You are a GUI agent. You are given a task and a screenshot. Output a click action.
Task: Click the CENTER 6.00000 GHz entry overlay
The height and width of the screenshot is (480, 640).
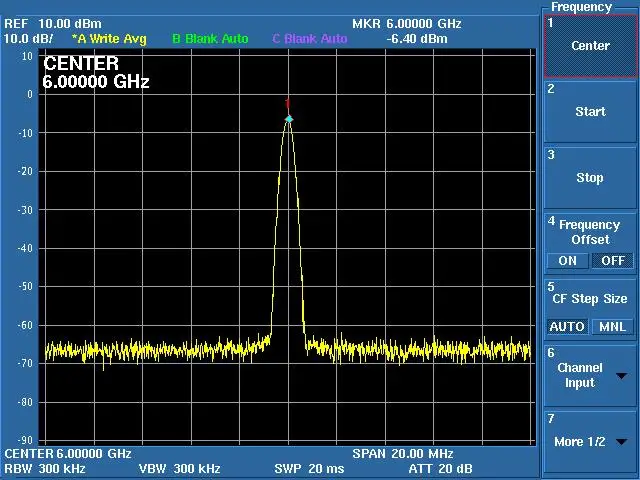(96, 73)
